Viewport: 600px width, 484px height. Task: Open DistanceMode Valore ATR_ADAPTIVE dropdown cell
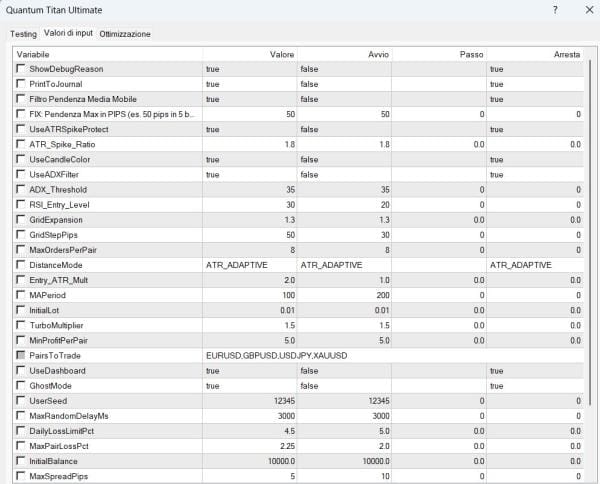pyautogui.click(x=250, y=265)
